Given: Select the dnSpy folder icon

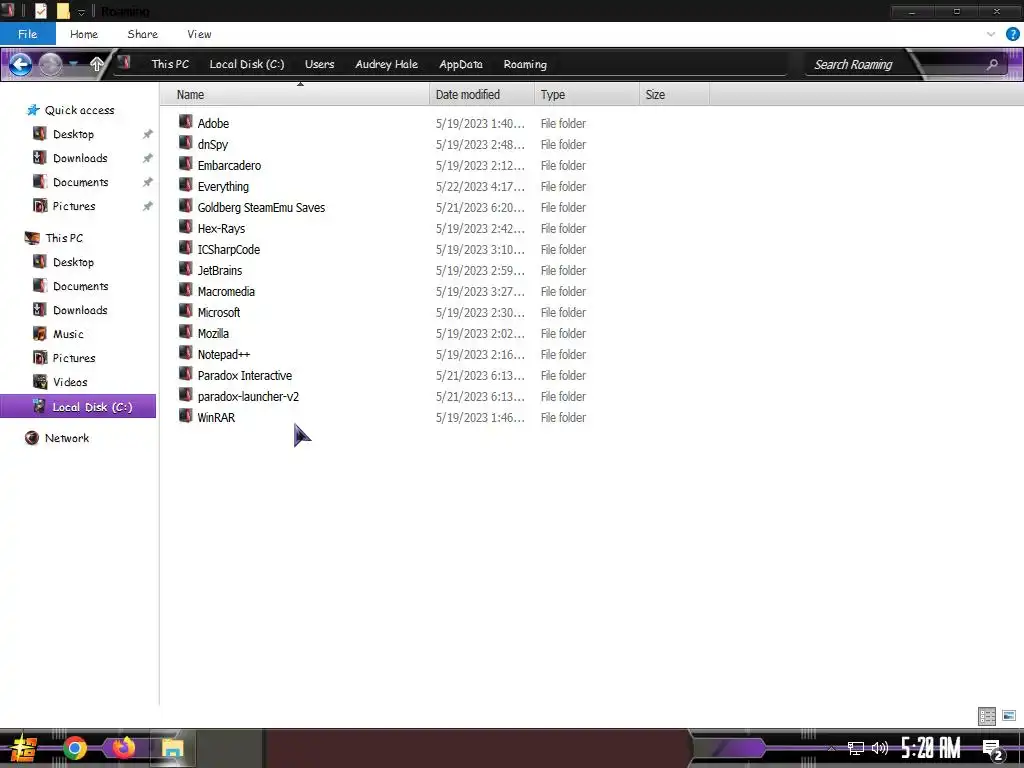Looking at the screenshot, I should pos(186,143).
